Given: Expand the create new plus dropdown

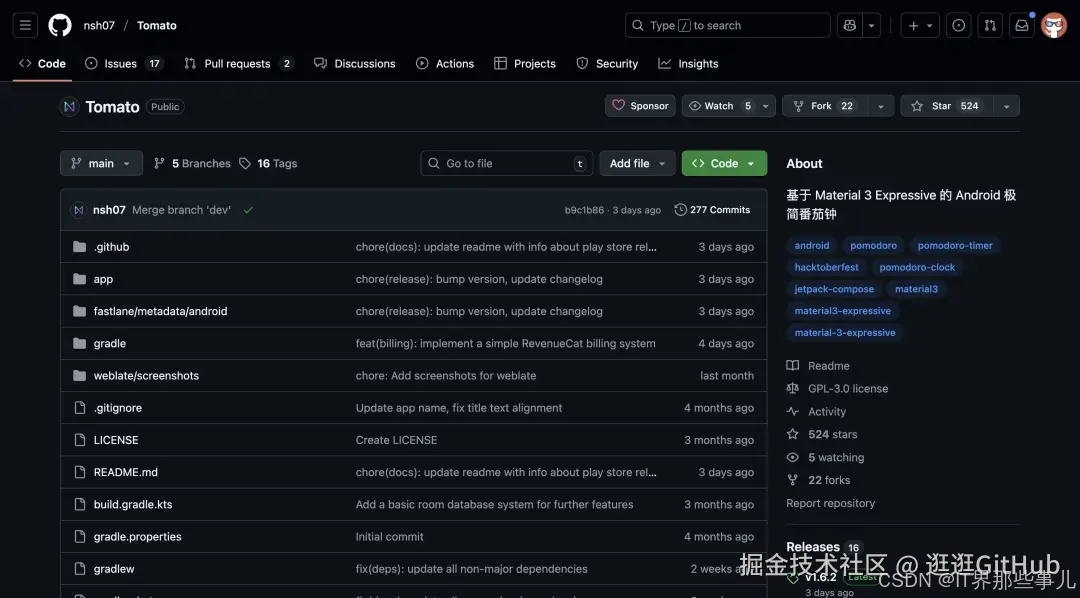Looking at the screenshot, I should tap(920, 25).
